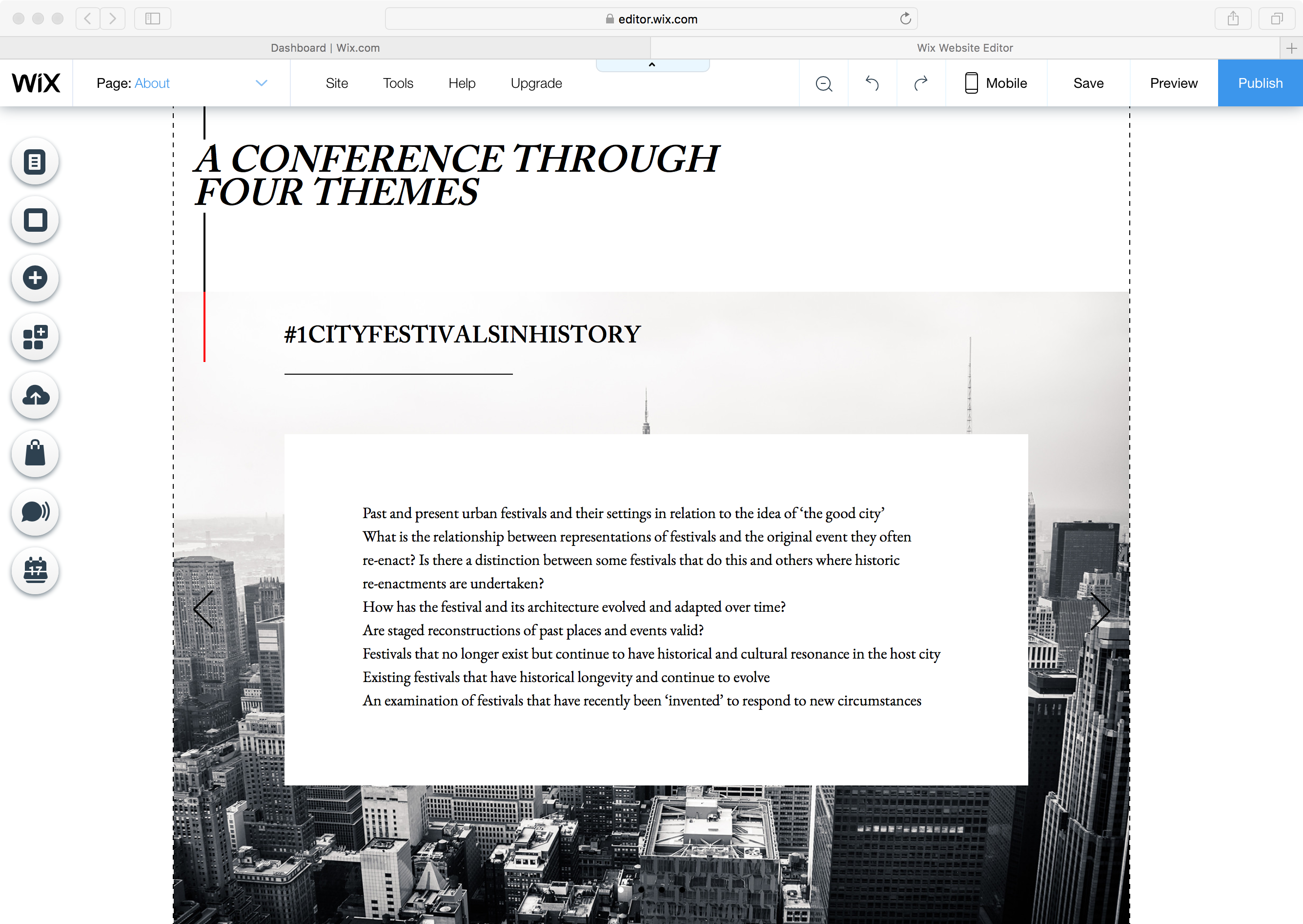Click the zoom out magnifier icon
Screen dimensions: 1303x924
823,83
